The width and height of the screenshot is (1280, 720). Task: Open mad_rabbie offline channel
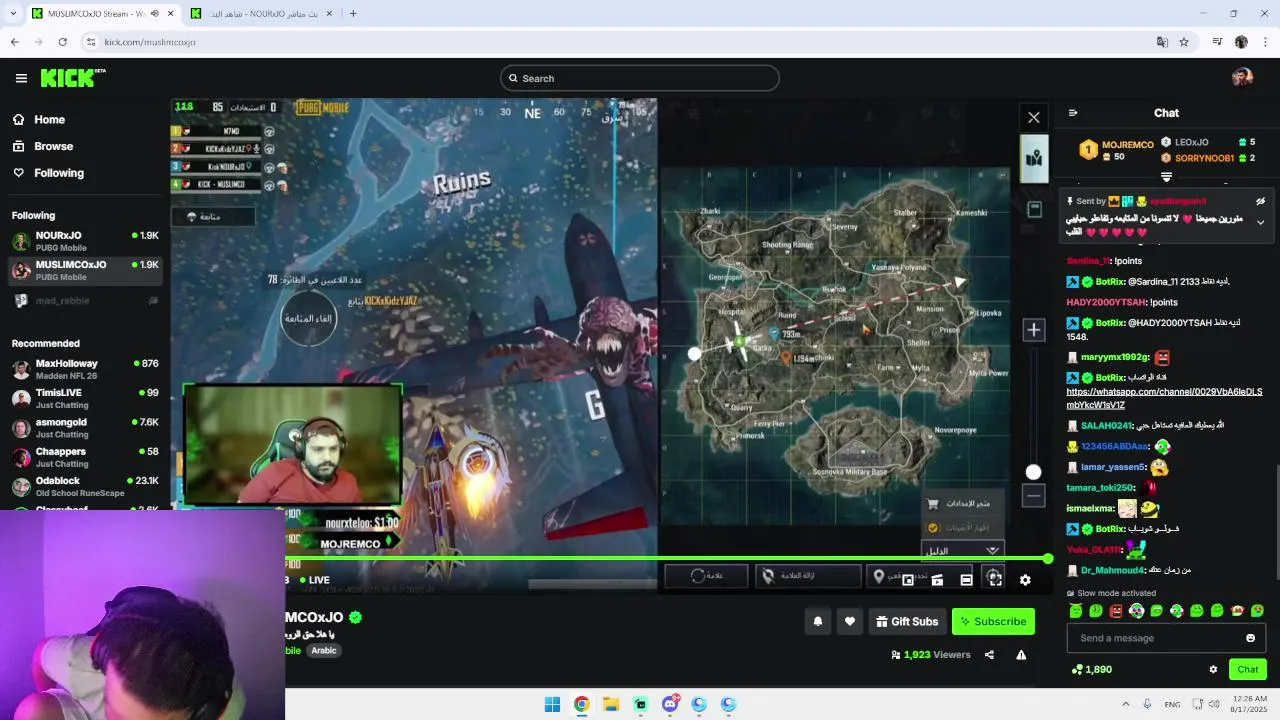click(85, 301)
